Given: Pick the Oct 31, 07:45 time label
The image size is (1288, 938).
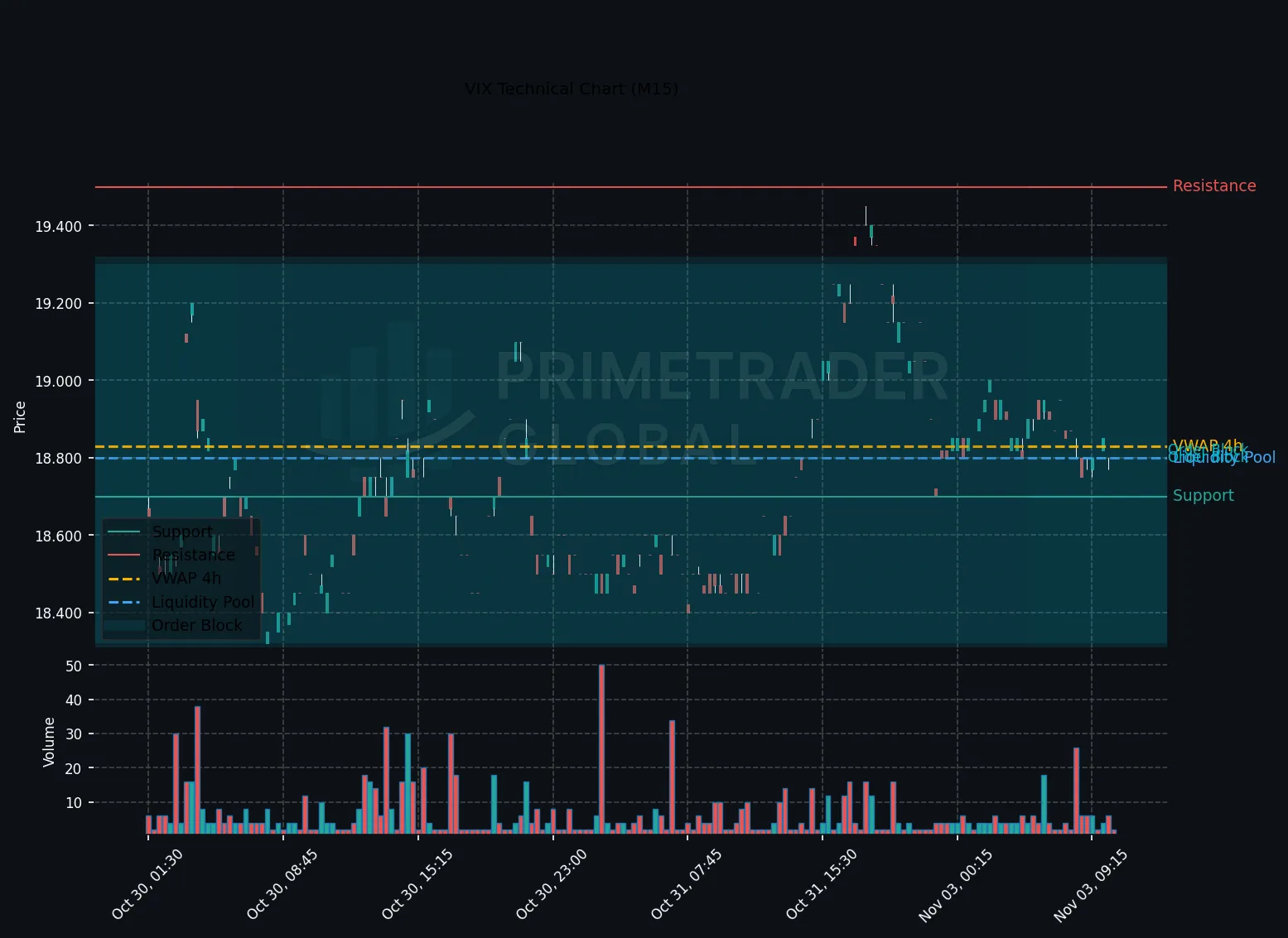Looking at the screenshot, I should (686, 884).
